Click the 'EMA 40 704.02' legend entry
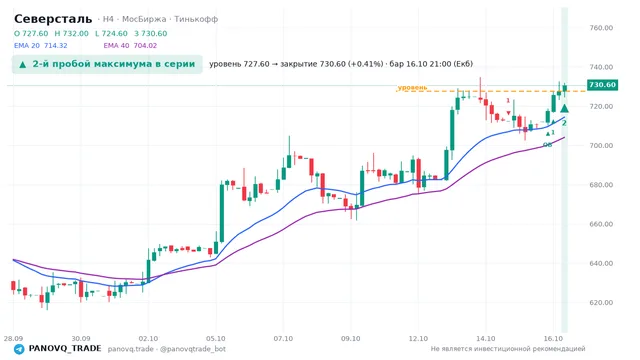 tap(130, 45)
